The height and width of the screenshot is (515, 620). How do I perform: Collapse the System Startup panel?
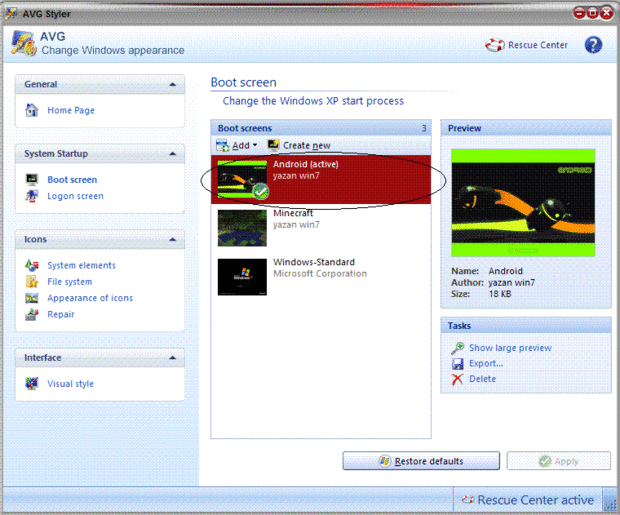click(172, 153)
